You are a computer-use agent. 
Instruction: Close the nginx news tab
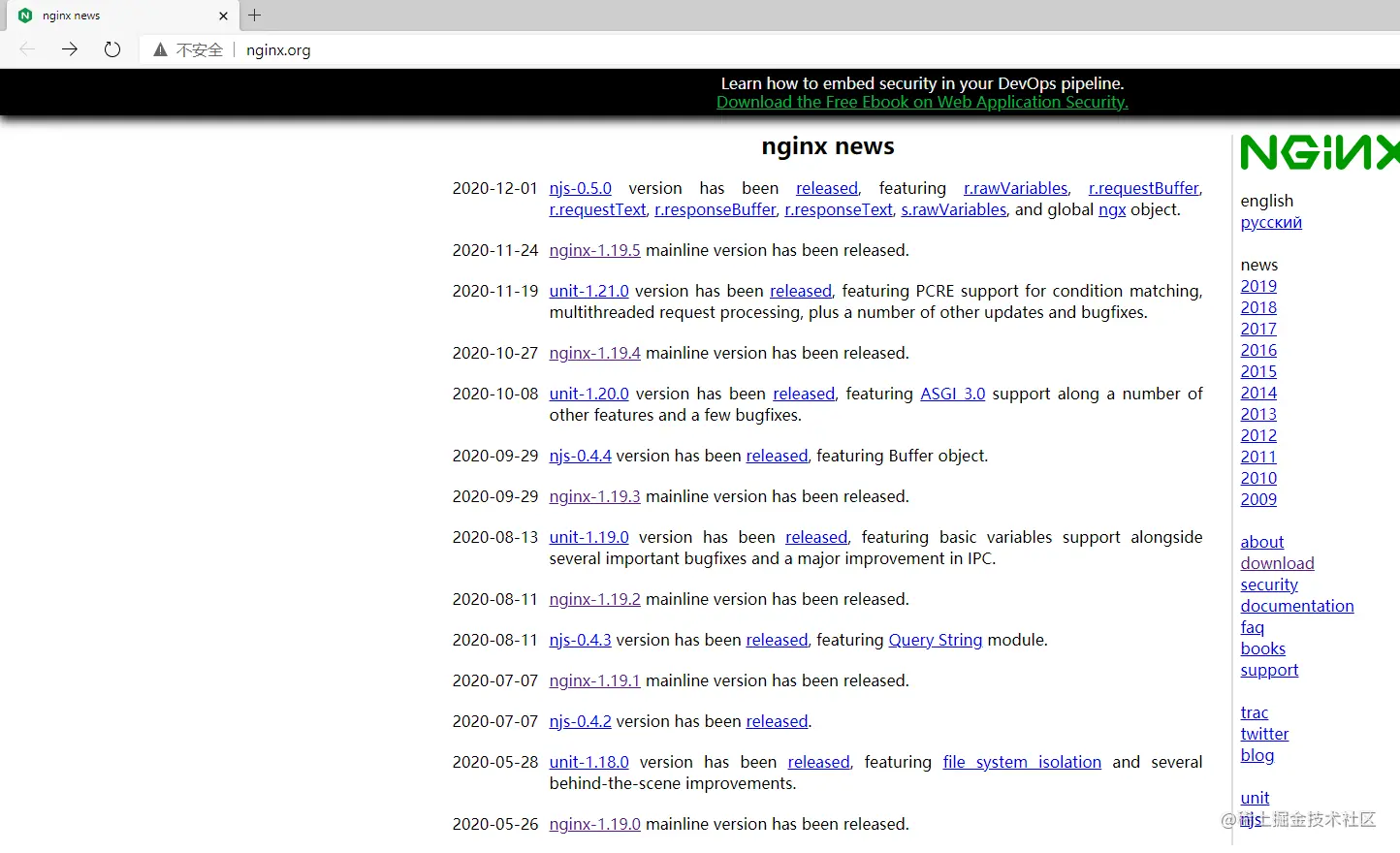(223, 16)
